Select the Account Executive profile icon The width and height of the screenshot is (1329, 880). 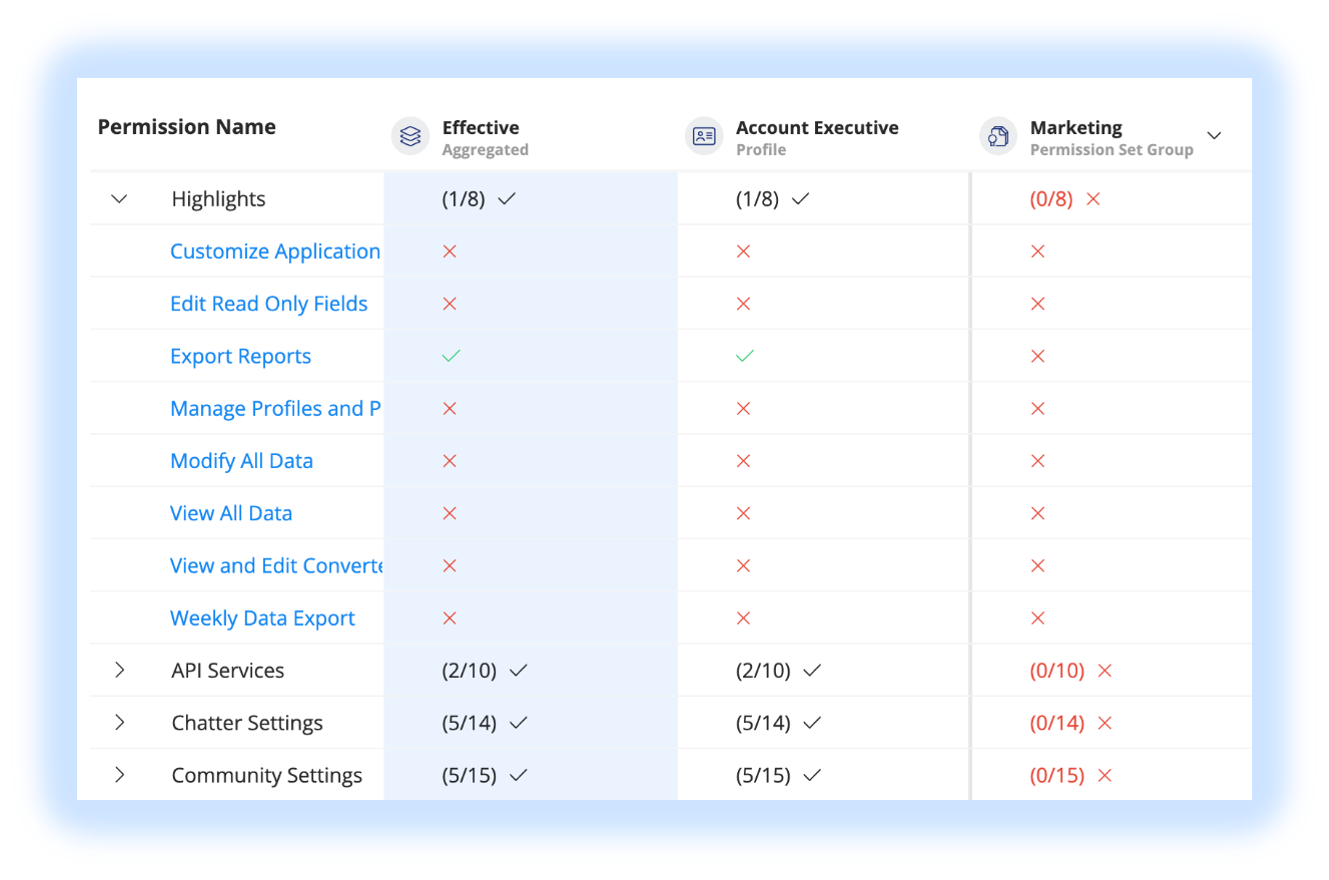pyautogui.click(x=703, y=136)
